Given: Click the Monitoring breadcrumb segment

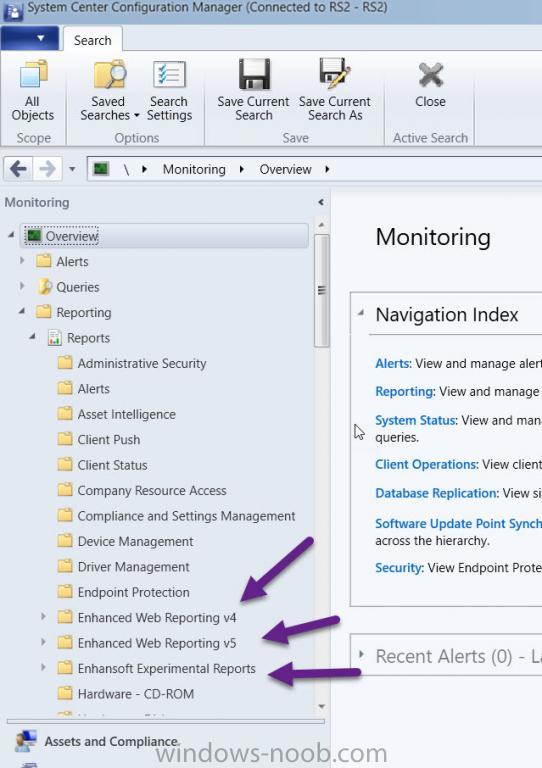Looking at the screenshot, I should [x=194, y=169].
